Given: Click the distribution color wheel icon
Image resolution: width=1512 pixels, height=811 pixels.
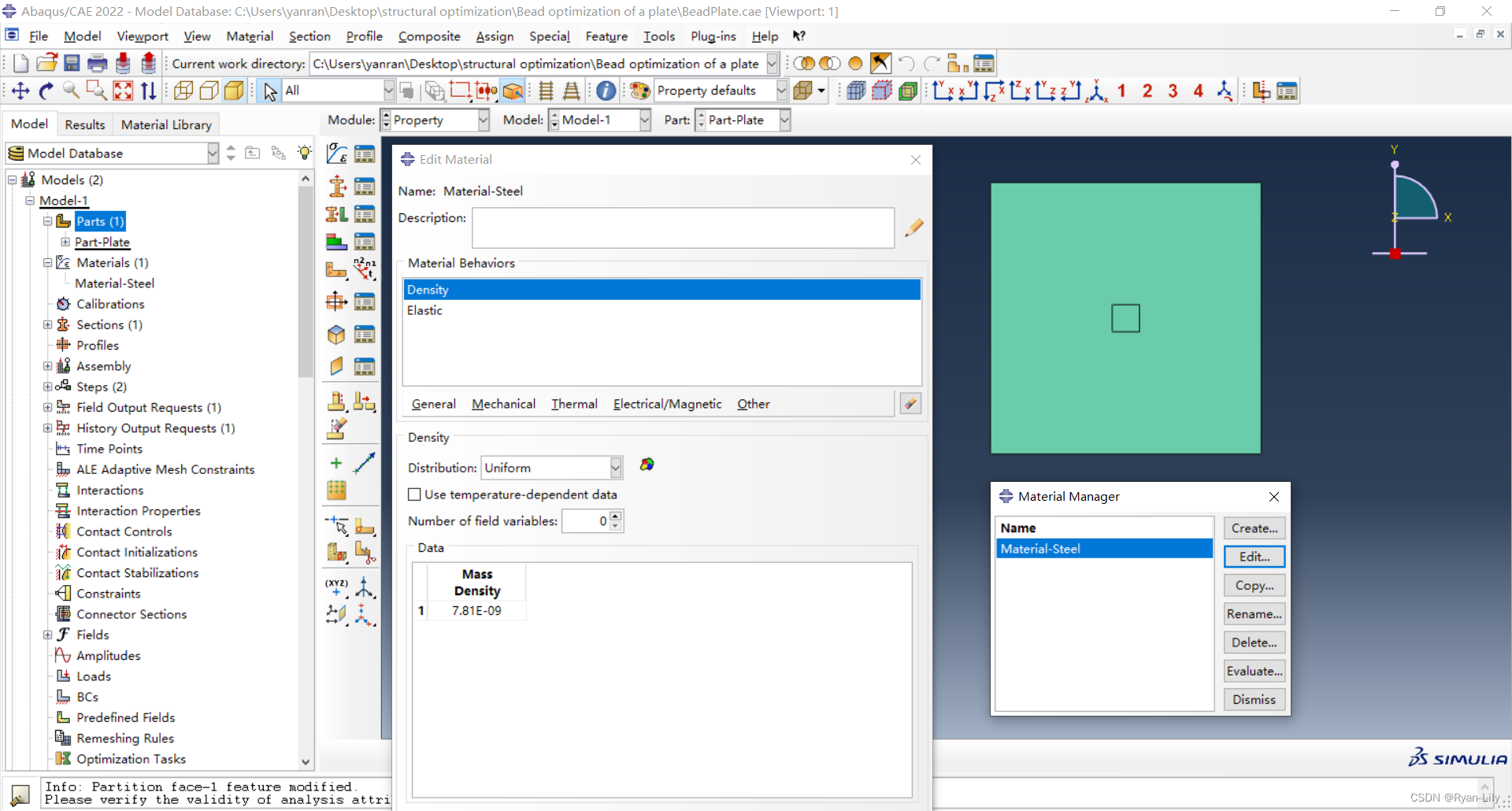Looking at the screenshot, I should pos(647,465).
